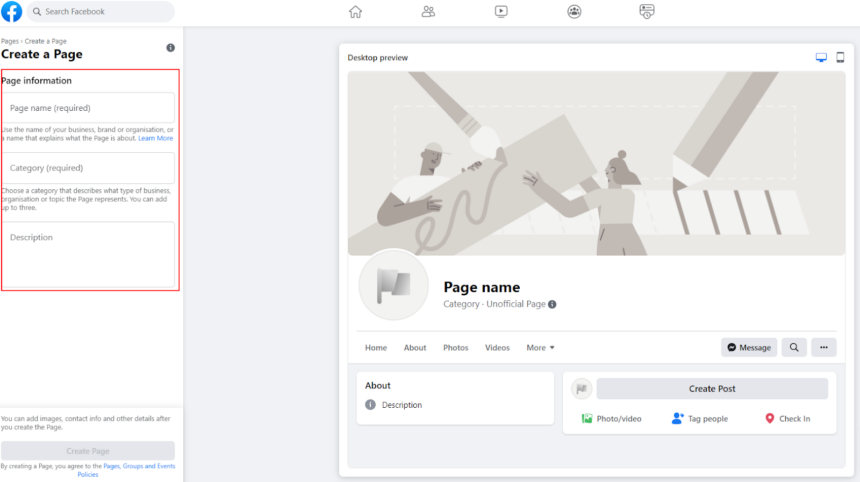Click the Create a Page breadcrumb text
The height and width of the screenshot is (482, 860).
tap(46, 41)
